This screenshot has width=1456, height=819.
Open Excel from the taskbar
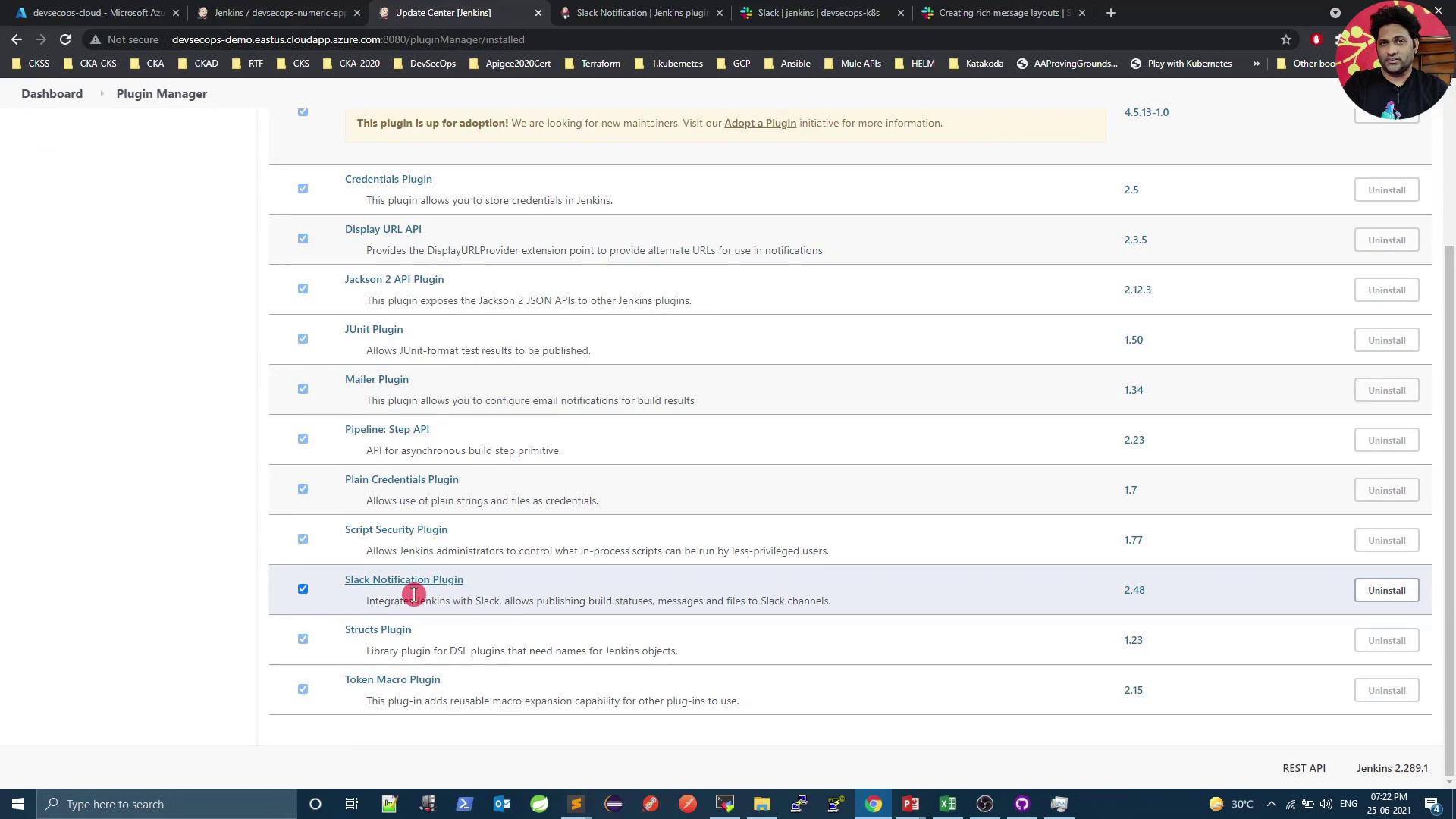pos(948,804)
